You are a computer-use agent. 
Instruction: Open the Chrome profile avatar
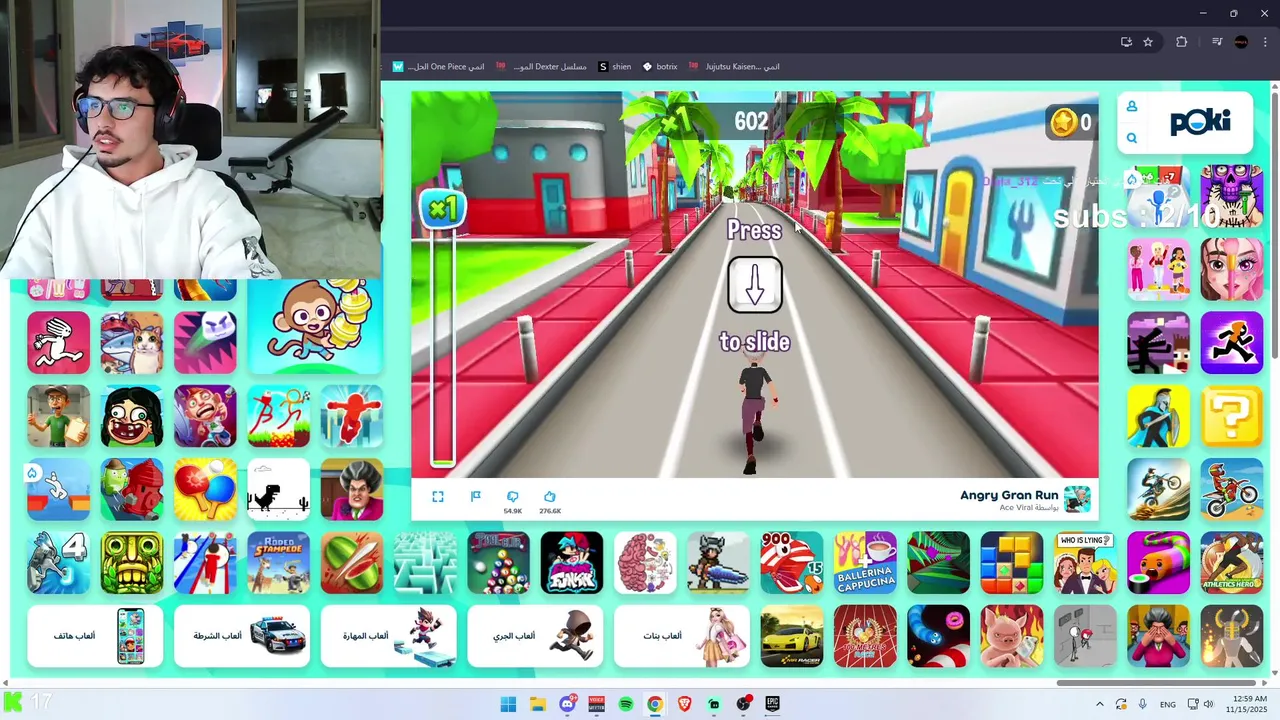[1242, 42]
